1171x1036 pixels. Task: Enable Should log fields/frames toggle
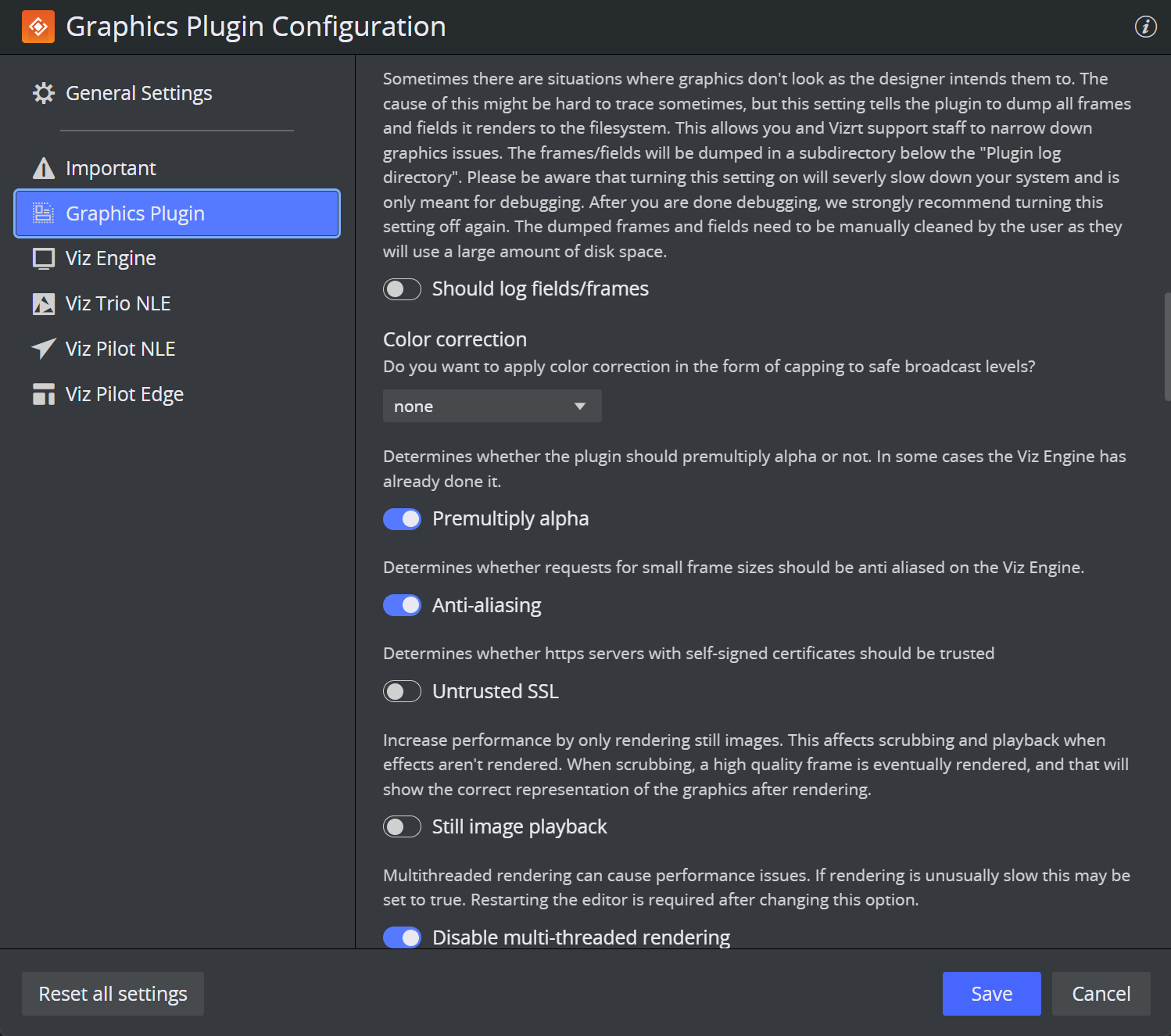tap(402, 289)
